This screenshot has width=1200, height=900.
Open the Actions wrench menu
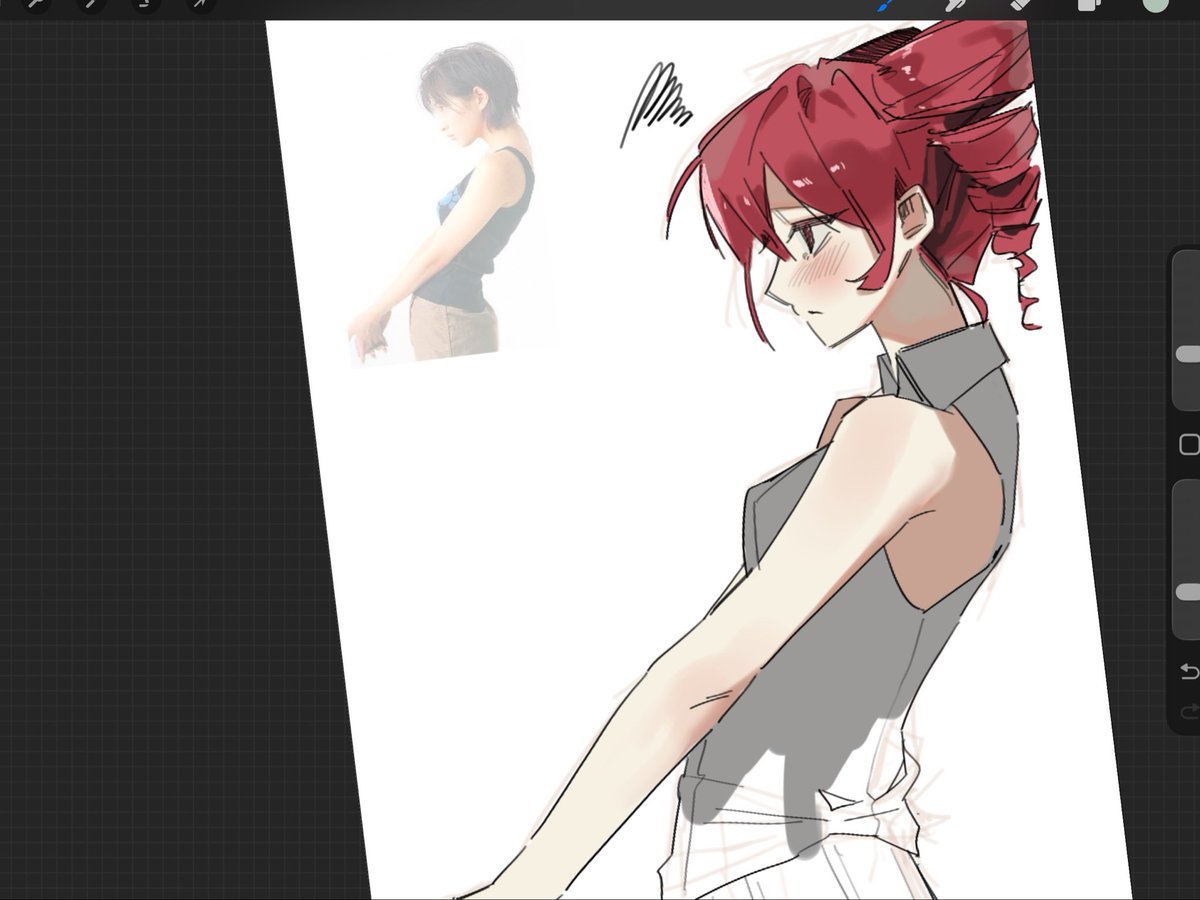[x=37, y=4]
